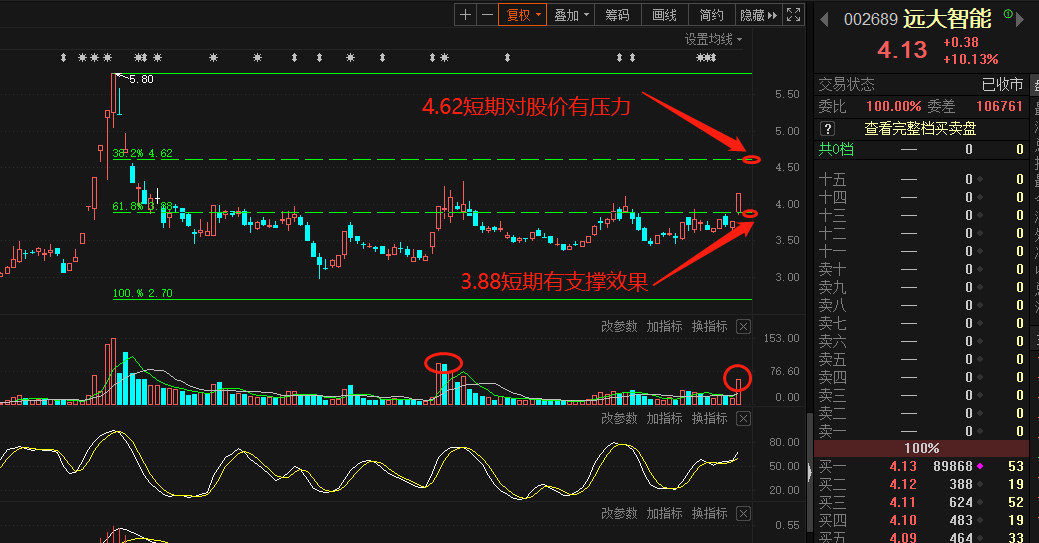The width and height of the screenshot is (1039, 543).
Task: Click the 买三 price 4.11
Action: [903, 503]
